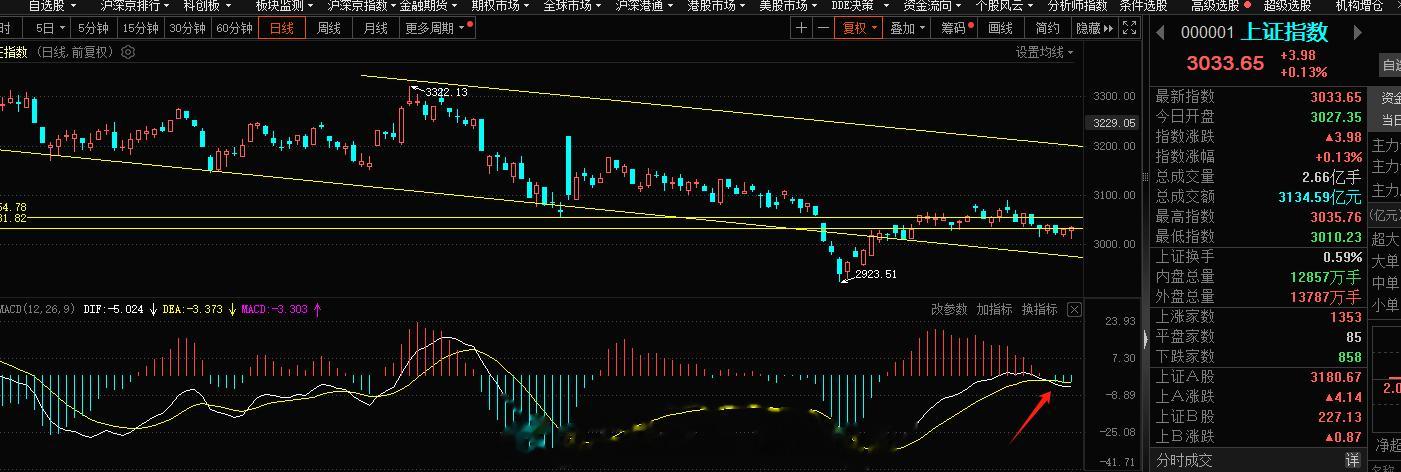1401x472 pixels.
Task: Click 加指标 to add indicator
Action: (994, 310)
